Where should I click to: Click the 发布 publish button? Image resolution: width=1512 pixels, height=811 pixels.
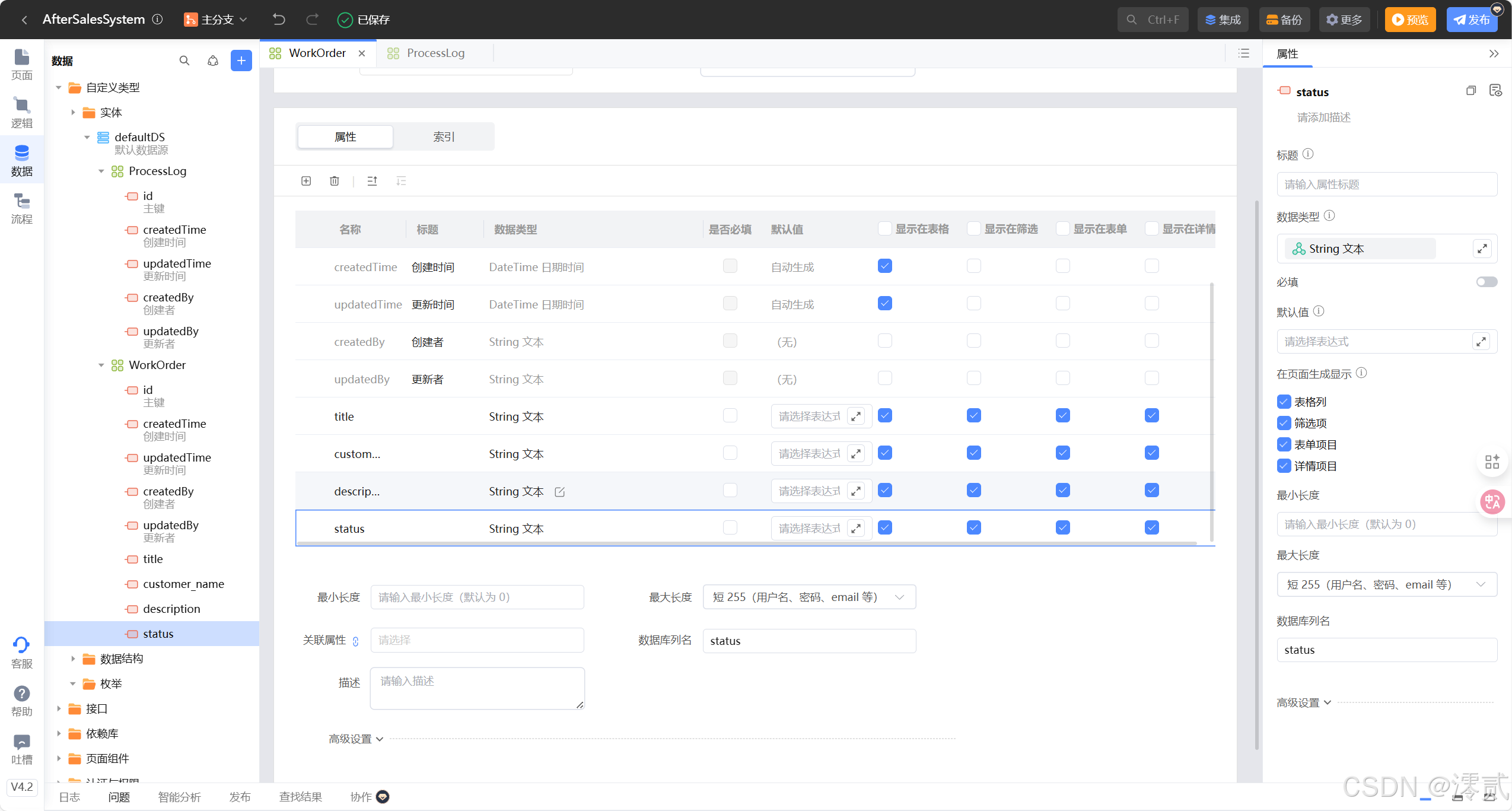pyautogui.click(x=1472, y=20)
